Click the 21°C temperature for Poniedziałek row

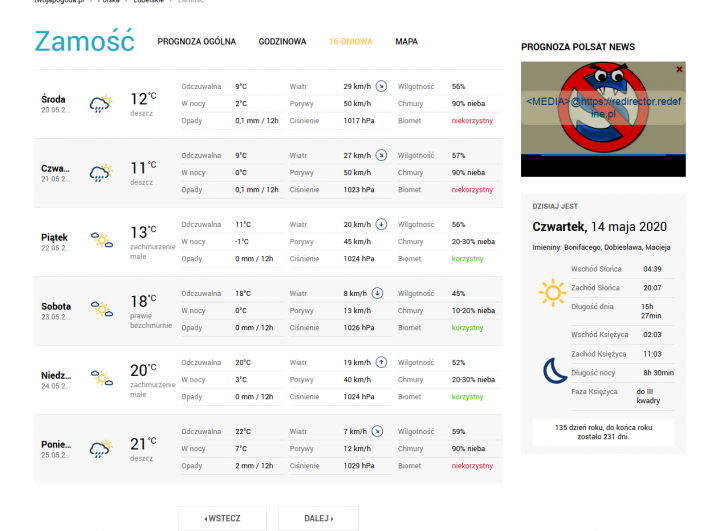click(x=143, y=444)
